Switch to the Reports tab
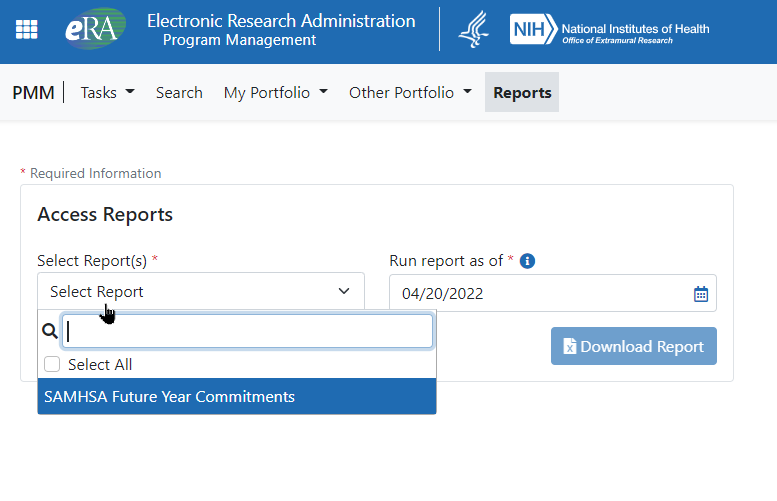This screenshot has height=501, width=777. point(522,93)
